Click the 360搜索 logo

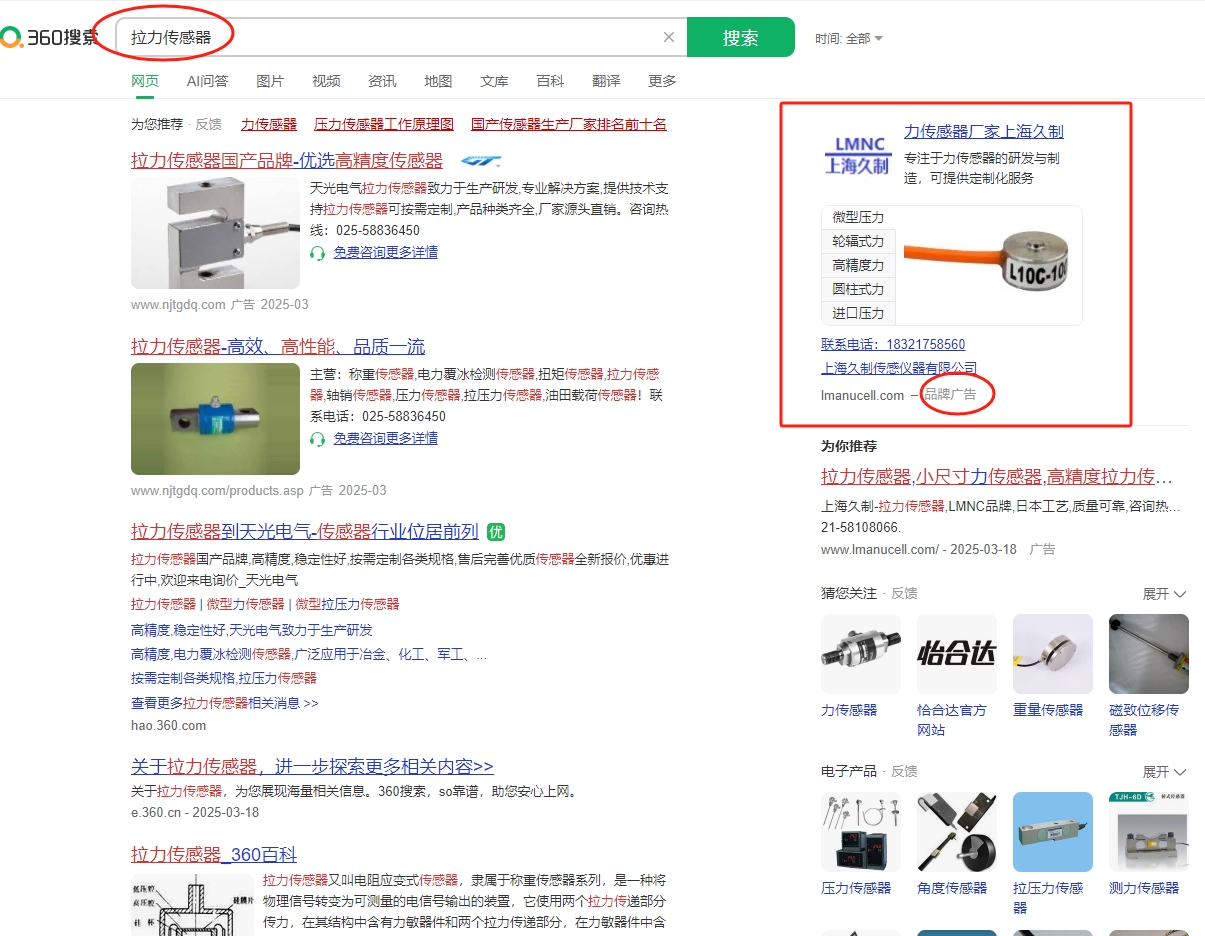click(x=50, y=38)
